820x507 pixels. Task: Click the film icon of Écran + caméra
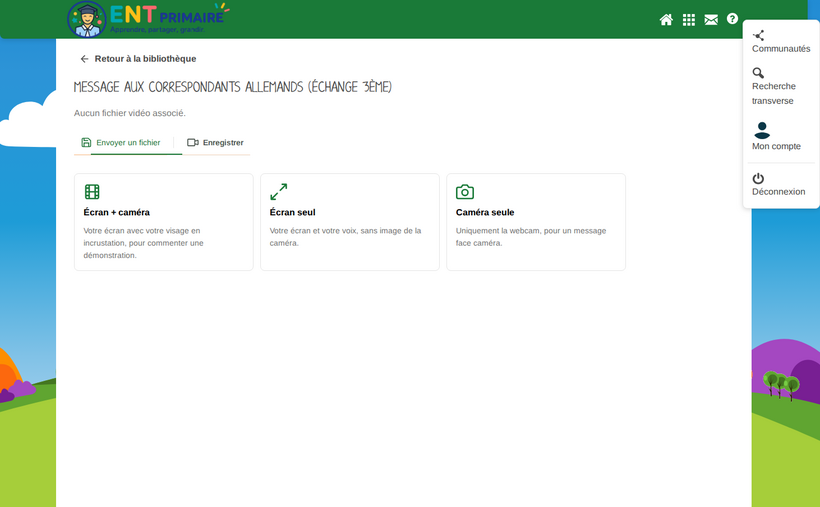[92, 192]
